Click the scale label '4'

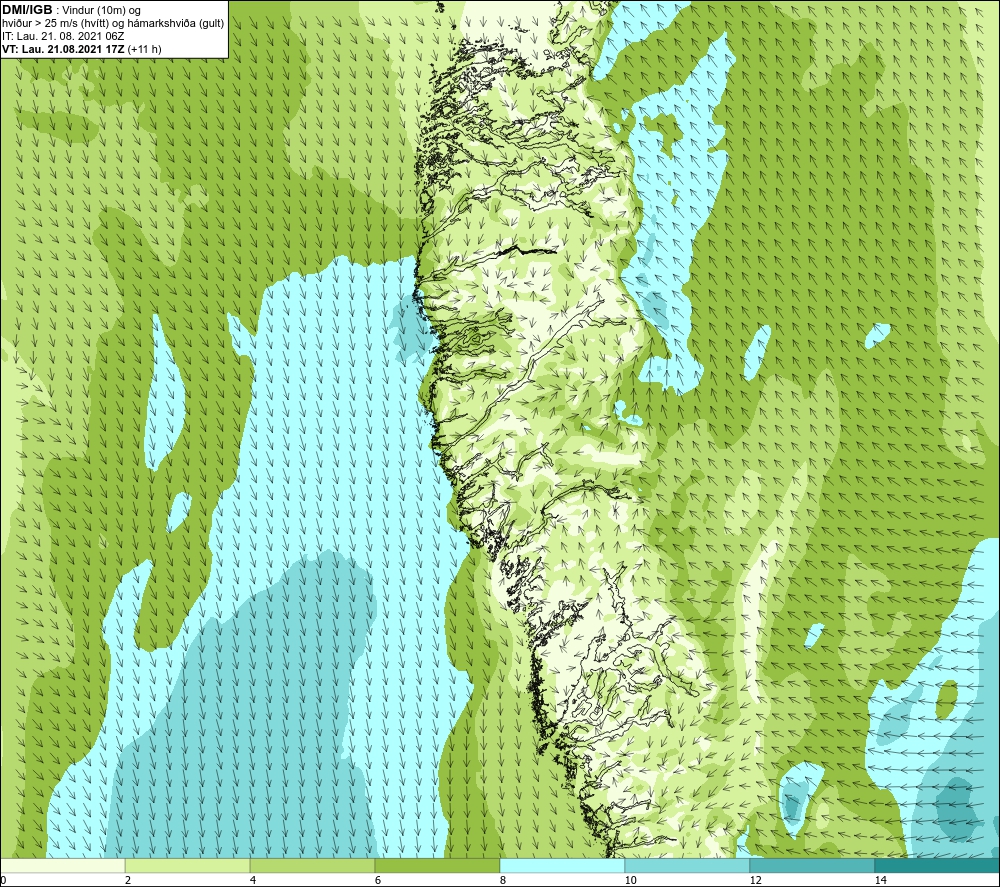(253, 881)
